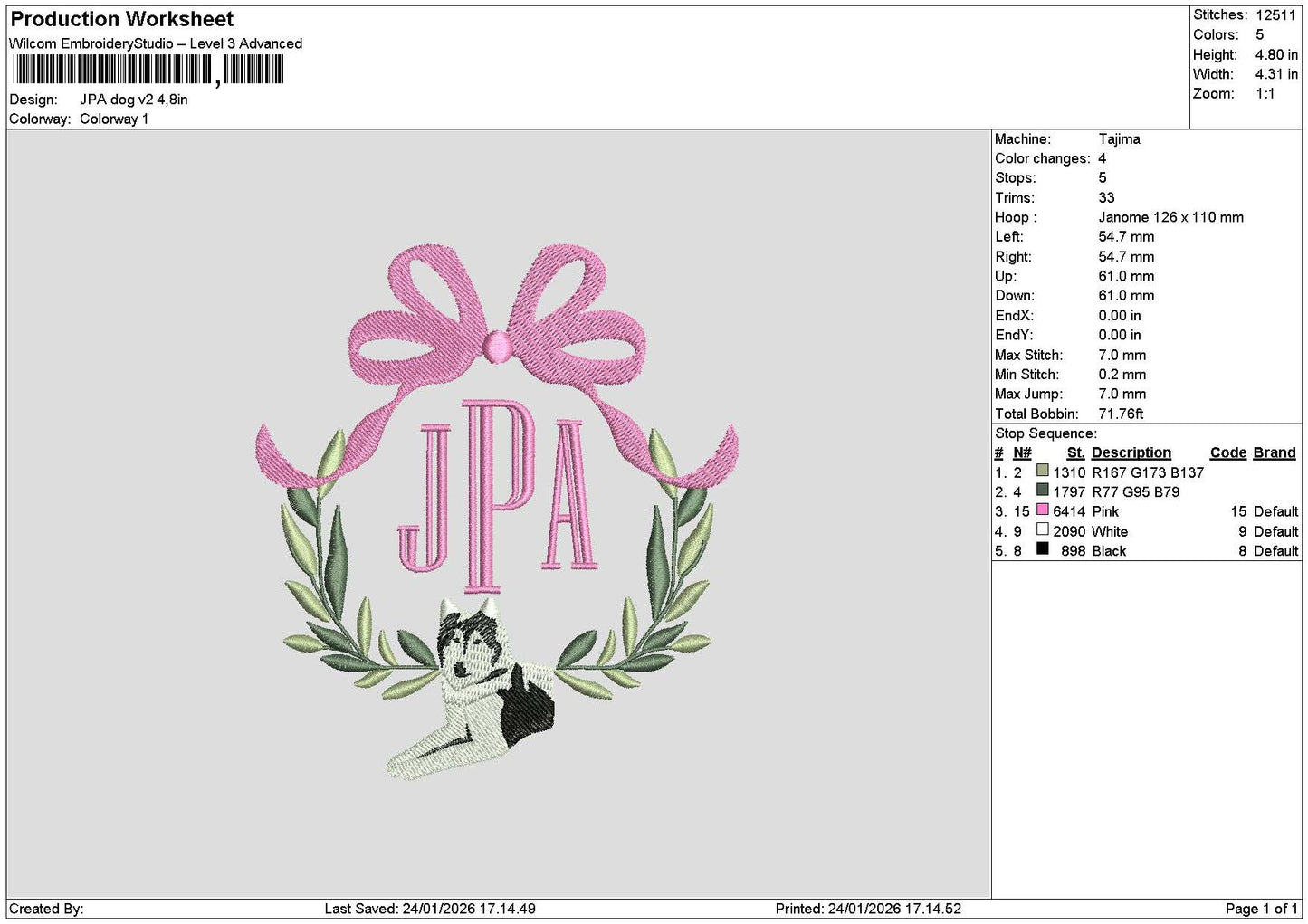The height and width of the screenshot is (924, 1308).
Task: Click 'Default' brand in the White row
Action: (1276, 531)
